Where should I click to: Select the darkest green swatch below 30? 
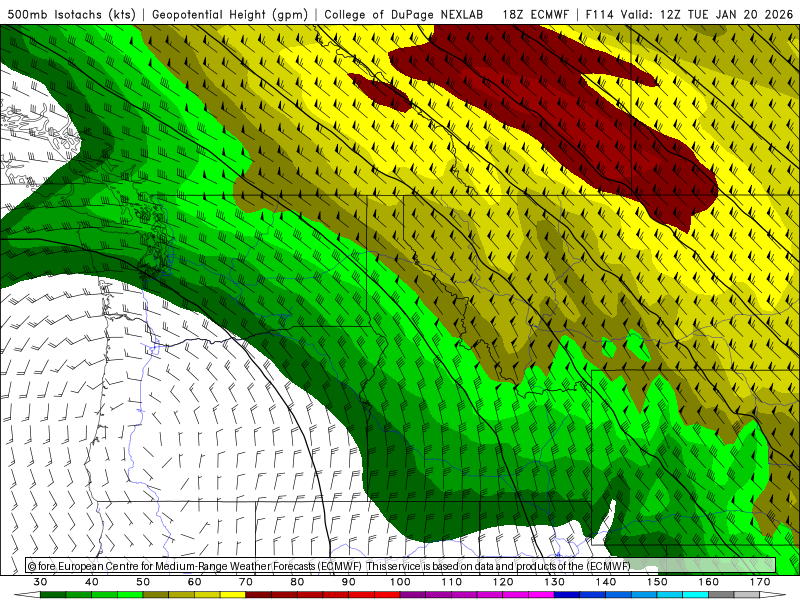(x=53, y=595)
